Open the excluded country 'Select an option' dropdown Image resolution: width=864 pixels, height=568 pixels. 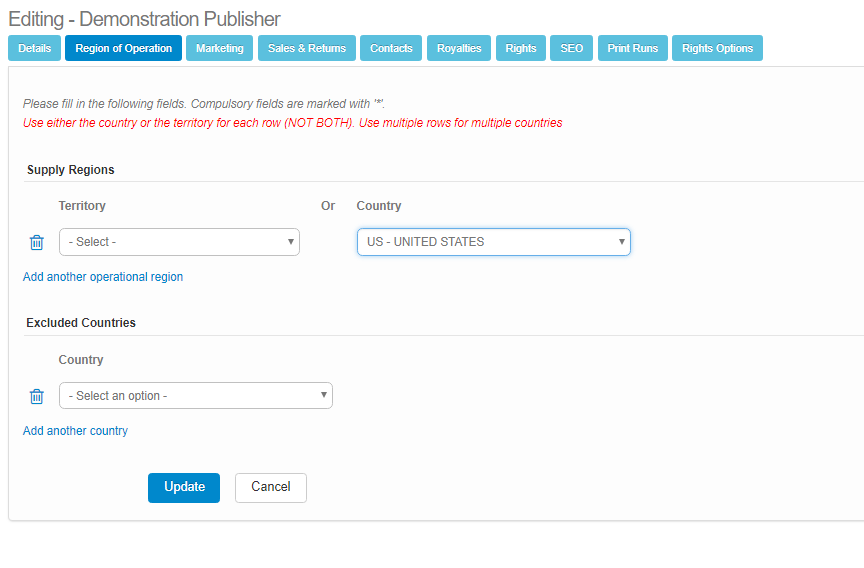pyautogui.click(x=195, y=396)
